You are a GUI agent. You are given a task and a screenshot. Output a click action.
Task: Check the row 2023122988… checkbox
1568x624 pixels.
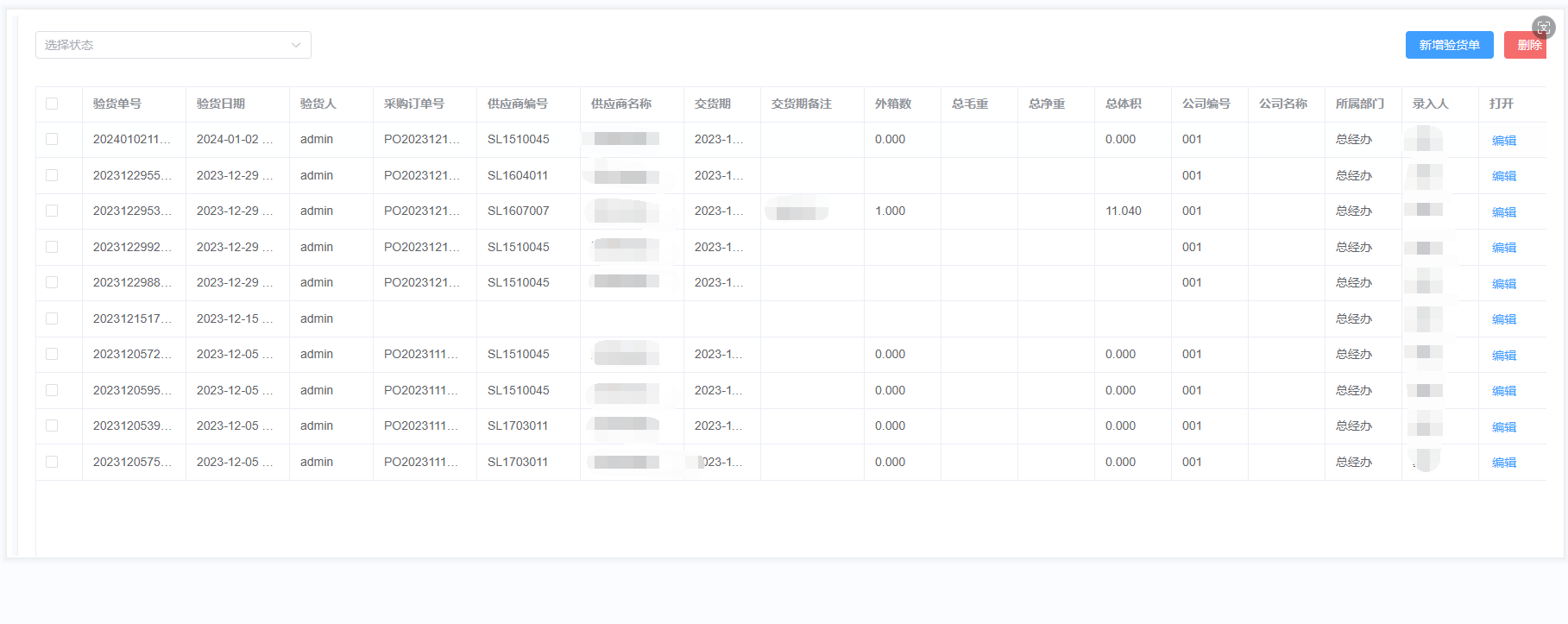[52, 282]
